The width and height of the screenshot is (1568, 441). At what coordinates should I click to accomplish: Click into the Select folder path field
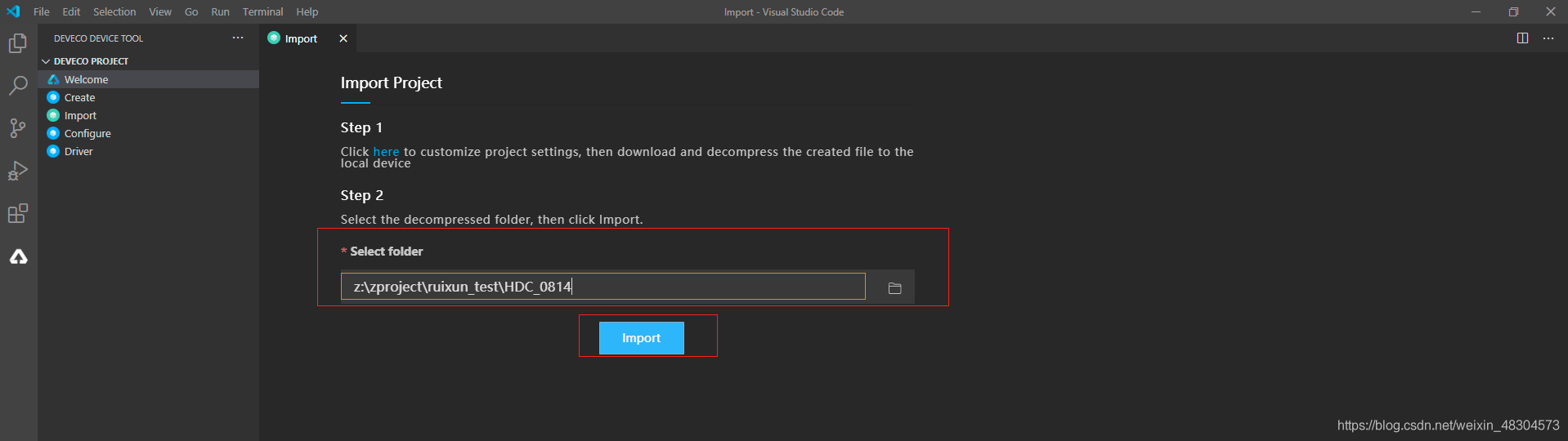click(x=603, y=287)
